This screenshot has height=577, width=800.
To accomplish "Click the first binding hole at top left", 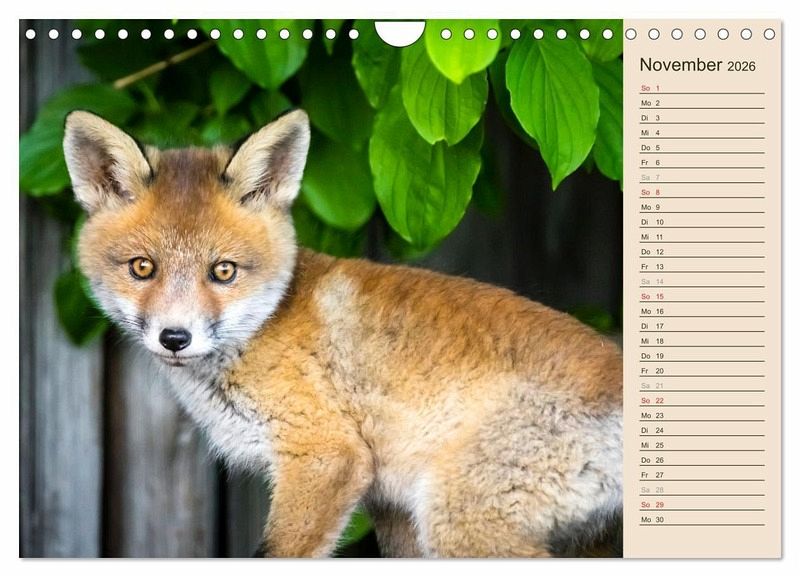I will coord(30,34).
